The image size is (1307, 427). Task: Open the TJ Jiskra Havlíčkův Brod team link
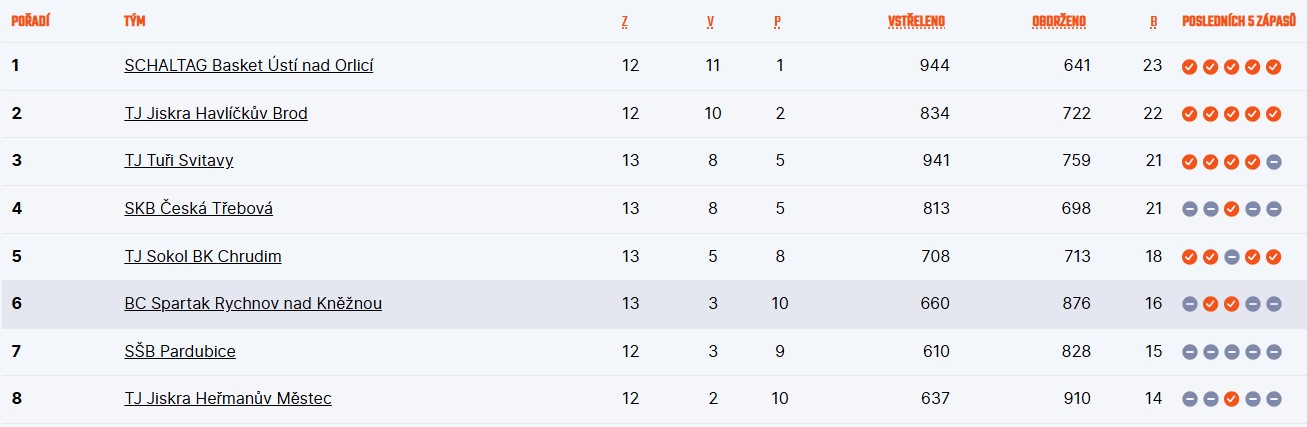(x=216, y=113)
